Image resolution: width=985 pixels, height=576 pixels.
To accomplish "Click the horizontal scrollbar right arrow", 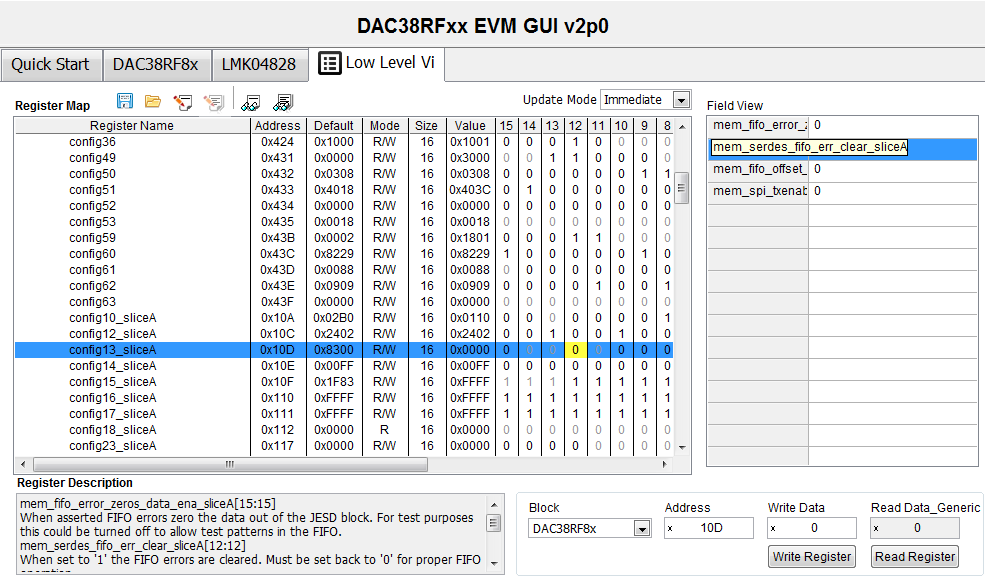I will click(665, 465).
